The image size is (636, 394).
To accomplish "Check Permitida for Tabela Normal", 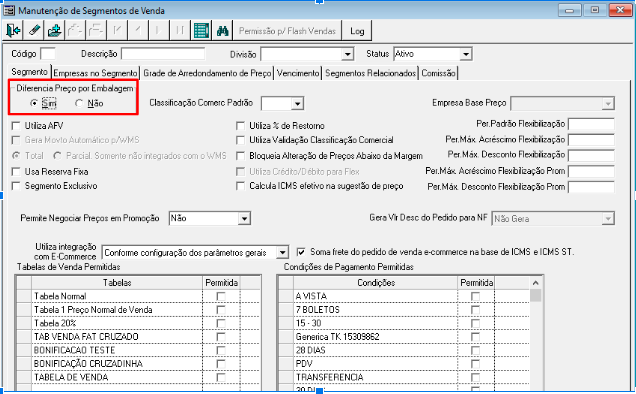I will pyautogui.click(x=221, y=297).
